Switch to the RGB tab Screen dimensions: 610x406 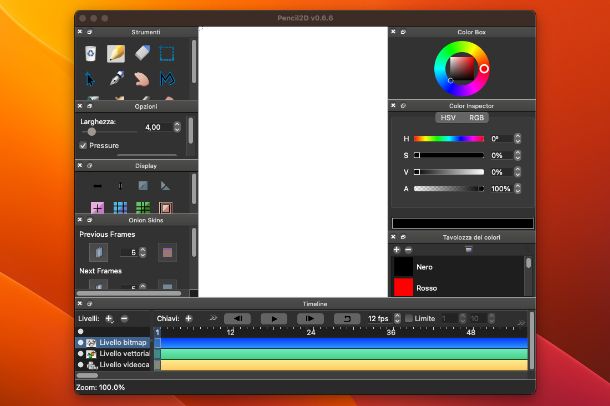476,117
